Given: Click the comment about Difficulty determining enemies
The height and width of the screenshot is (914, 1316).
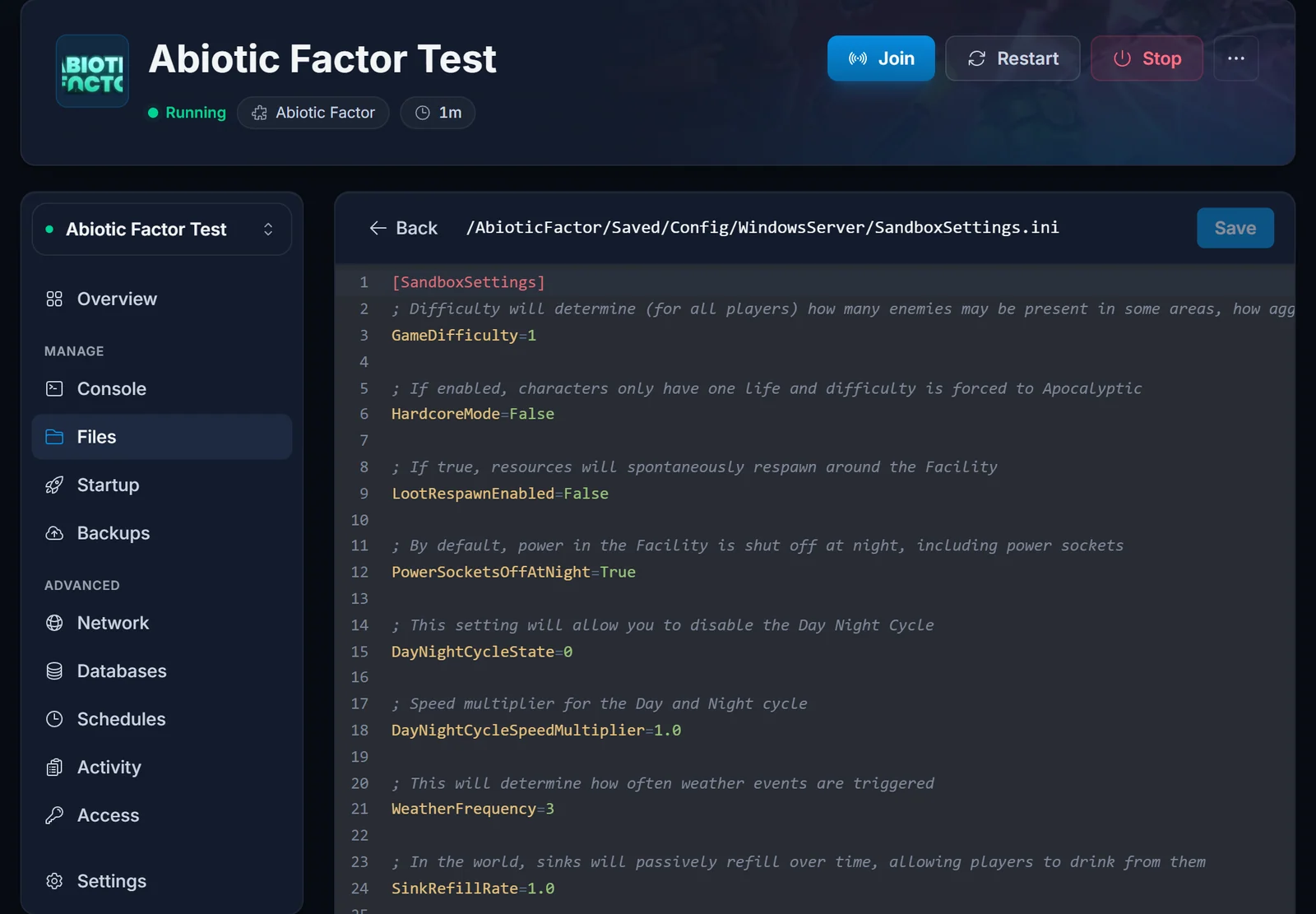Looking at the screenshot, I should 843,309.
